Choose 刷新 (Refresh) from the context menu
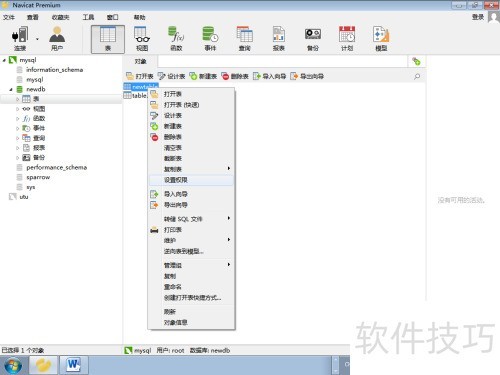This screenshot has width=500, height=375. 191,312
